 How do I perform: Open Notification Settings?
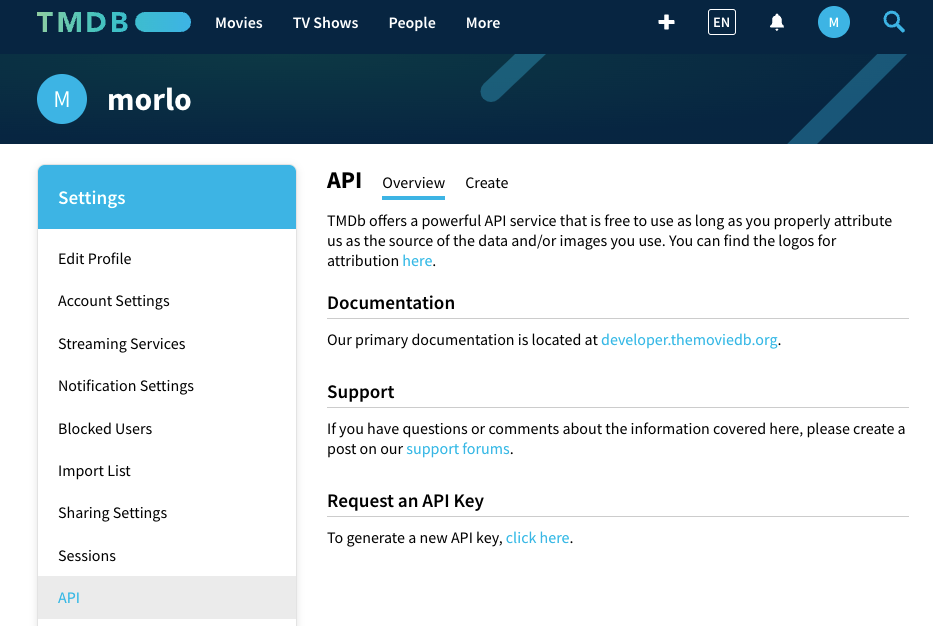(126, 385)
